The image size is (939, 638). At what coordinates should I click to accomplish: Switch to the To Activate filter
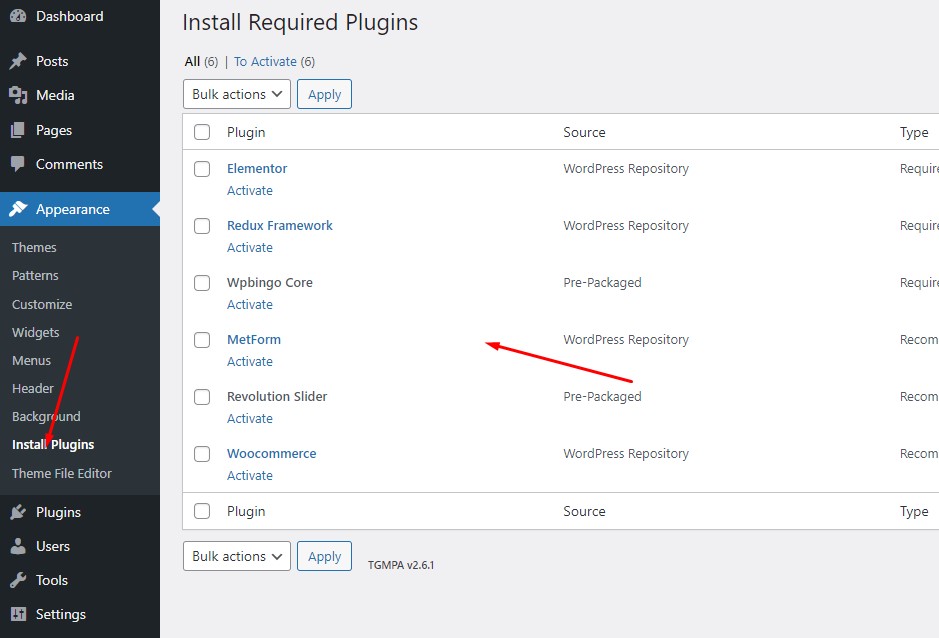tap(265, 62)
